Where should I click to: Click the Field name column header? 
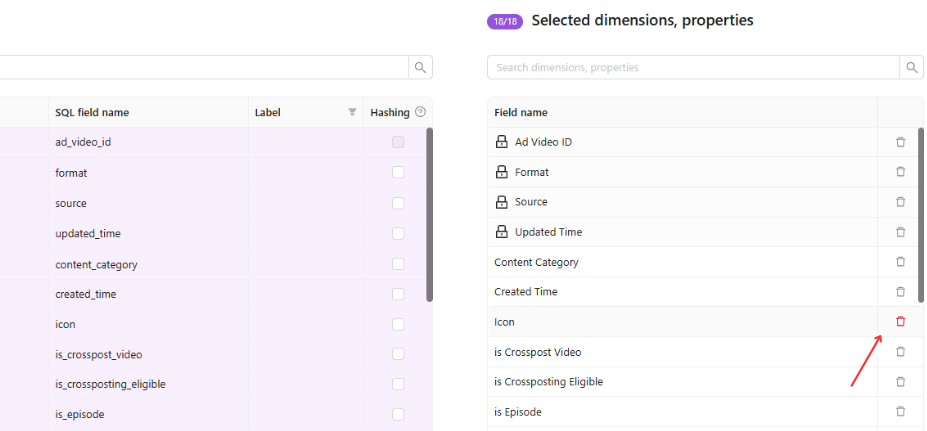pyautogui.click(x=521, y=112)
